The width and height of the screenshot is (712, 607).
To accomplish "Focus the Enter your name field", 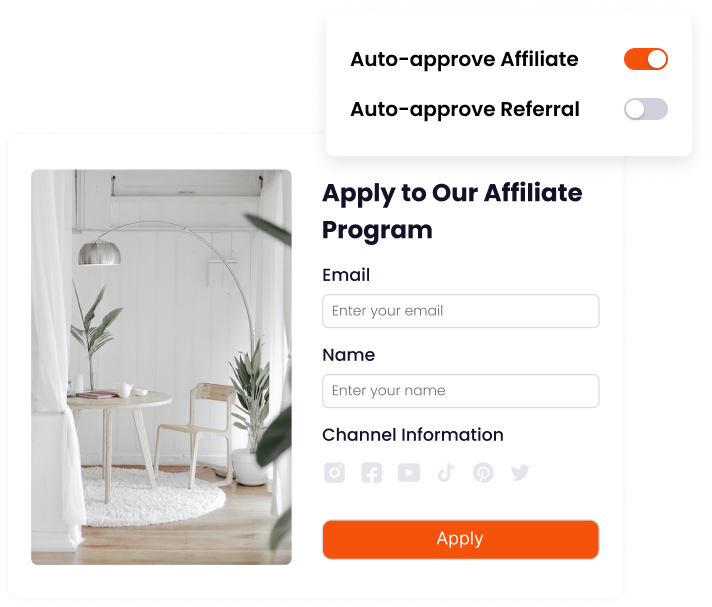I will [x=460, y=391].
